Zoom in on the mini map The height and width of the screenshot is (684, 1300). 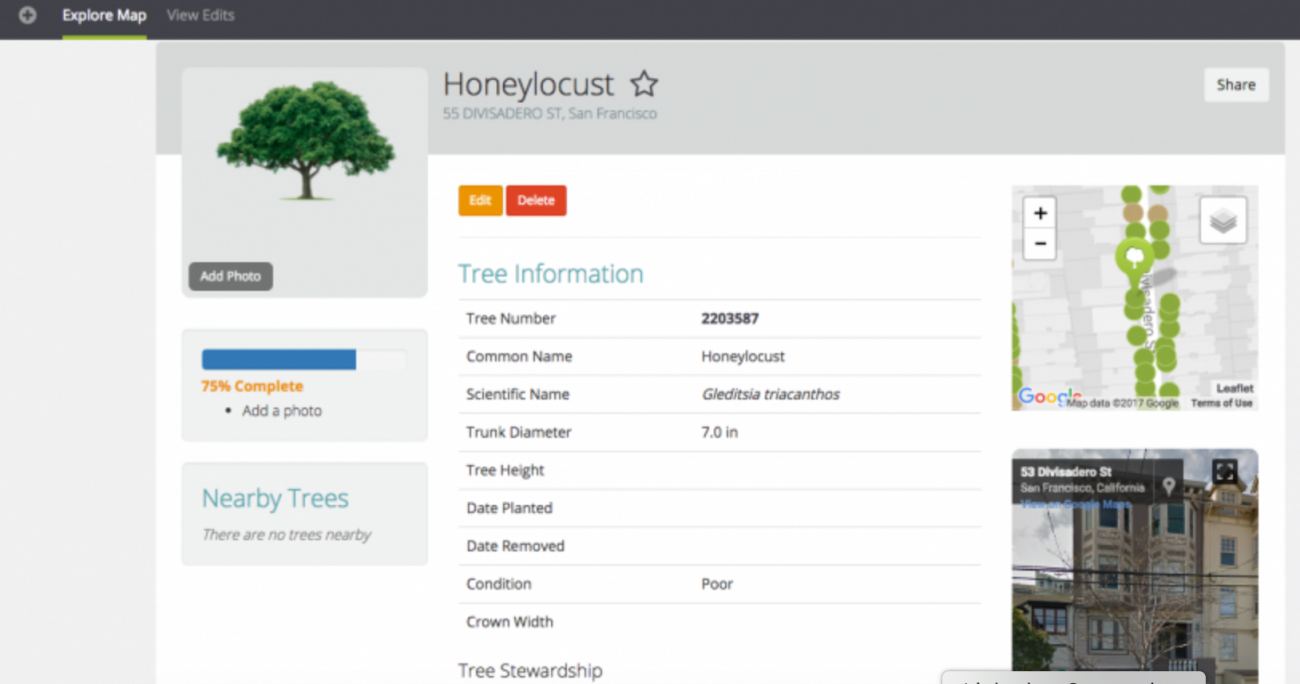(1040, 213)
